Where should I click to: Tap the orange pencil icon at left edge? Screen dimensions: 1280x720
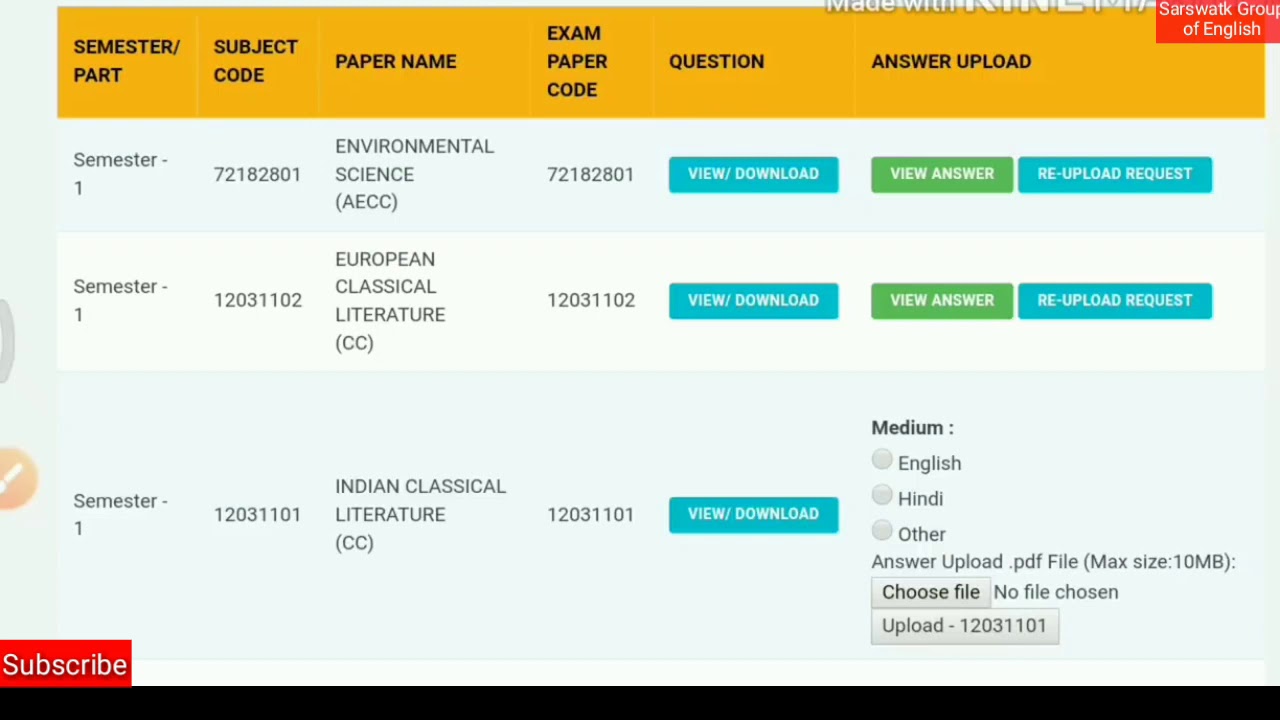15,479
